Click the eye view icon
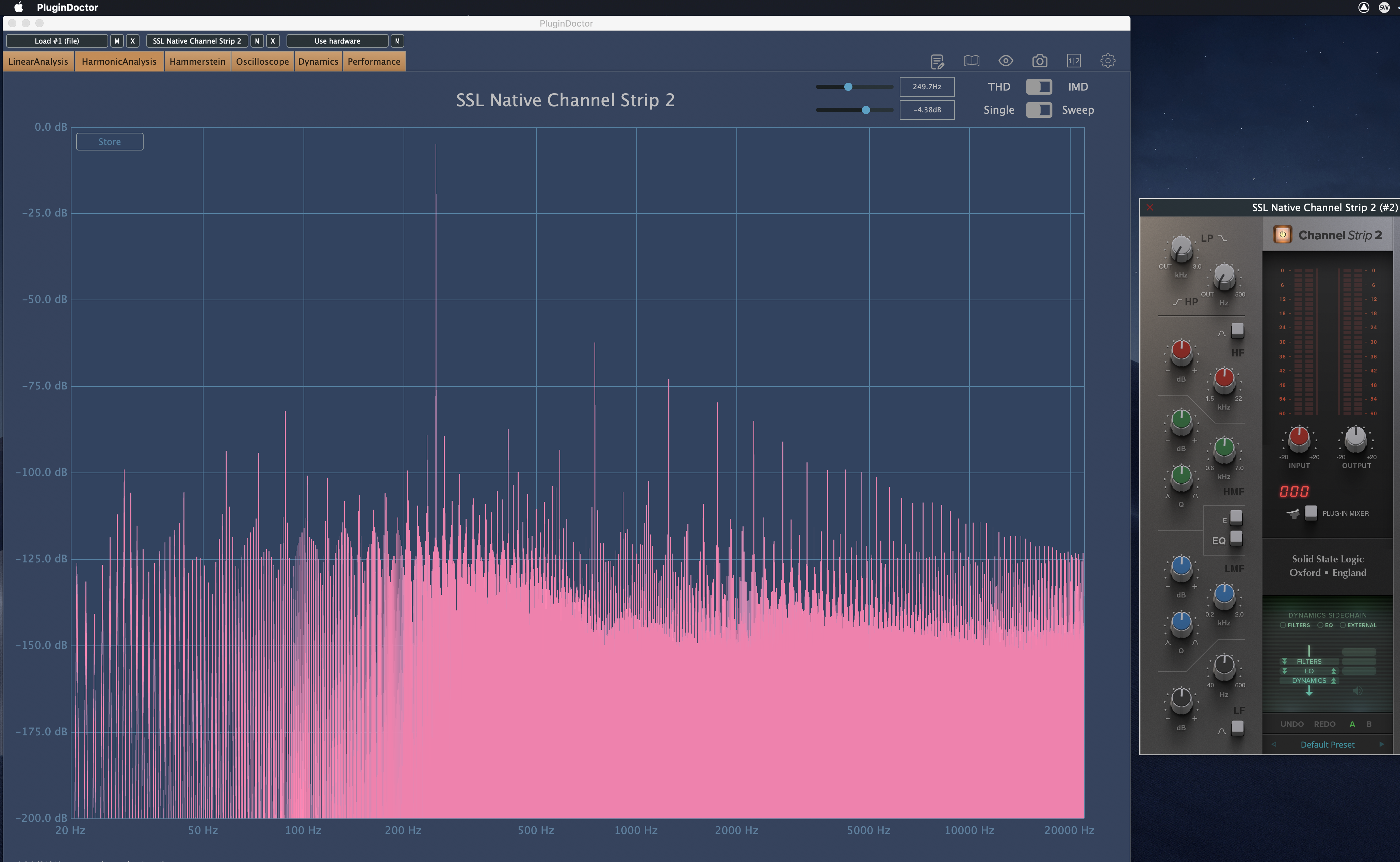This screenshot has width=1400, height=862. click(1006, 61)
